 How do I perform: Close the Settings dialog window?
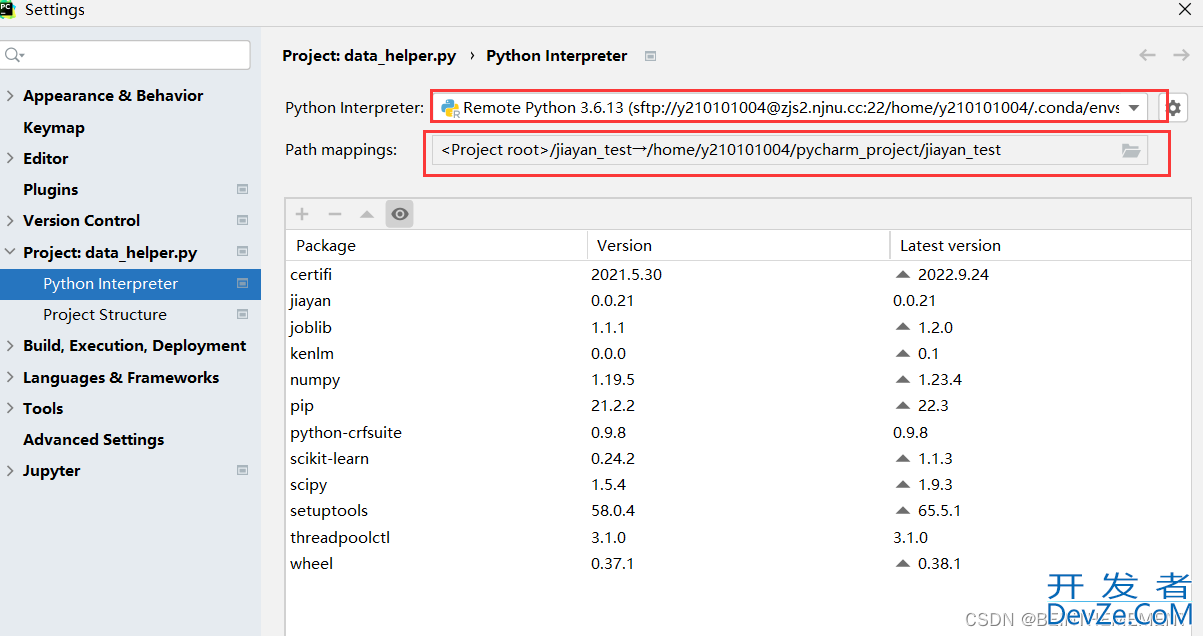pyautogui.click(x=1184, y=9)
